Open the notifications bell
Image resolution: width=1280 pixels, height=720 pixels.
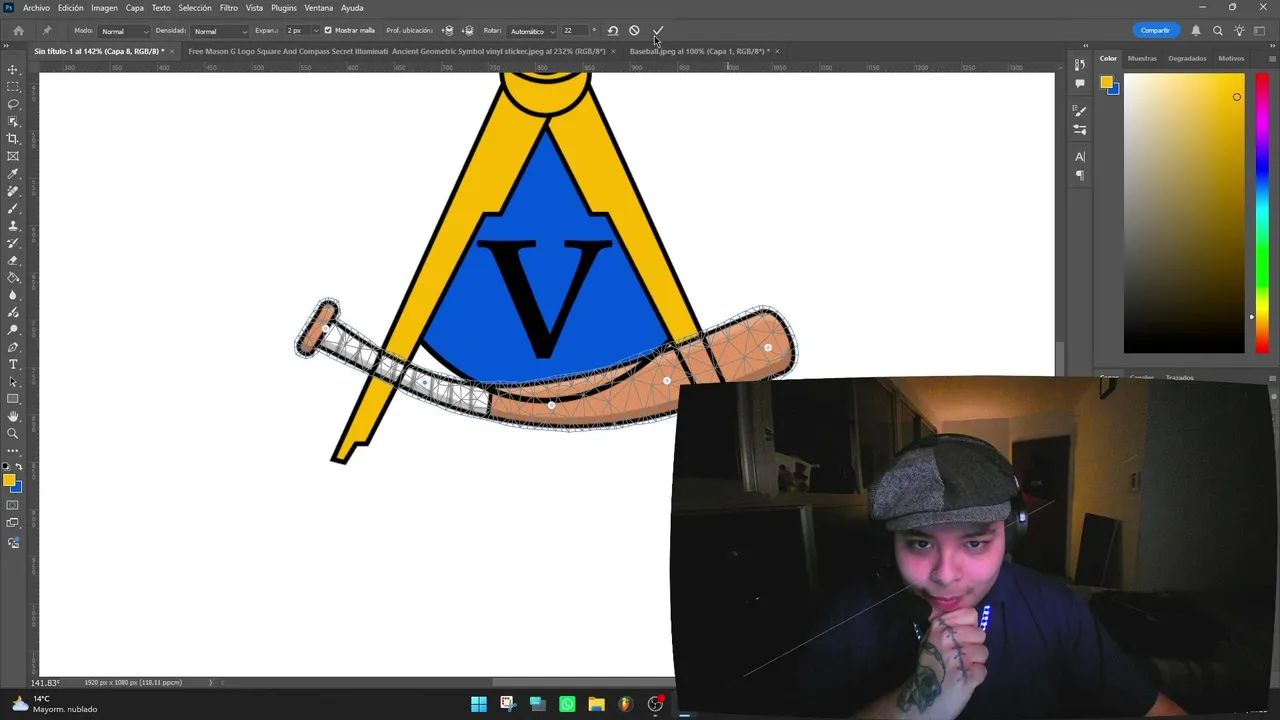[1196, 31]
